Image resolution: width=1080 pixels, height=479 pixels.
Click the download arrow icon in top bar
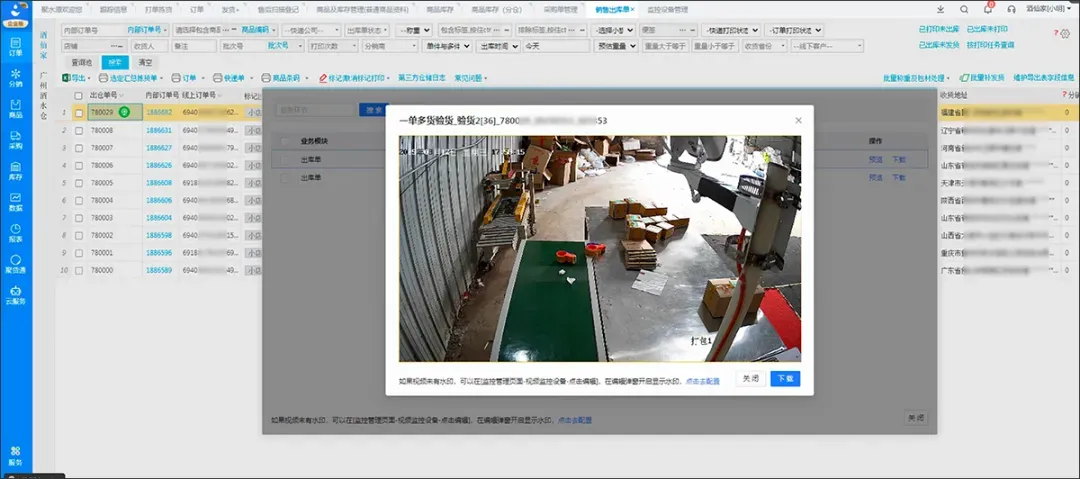click(x=941, y=9)
